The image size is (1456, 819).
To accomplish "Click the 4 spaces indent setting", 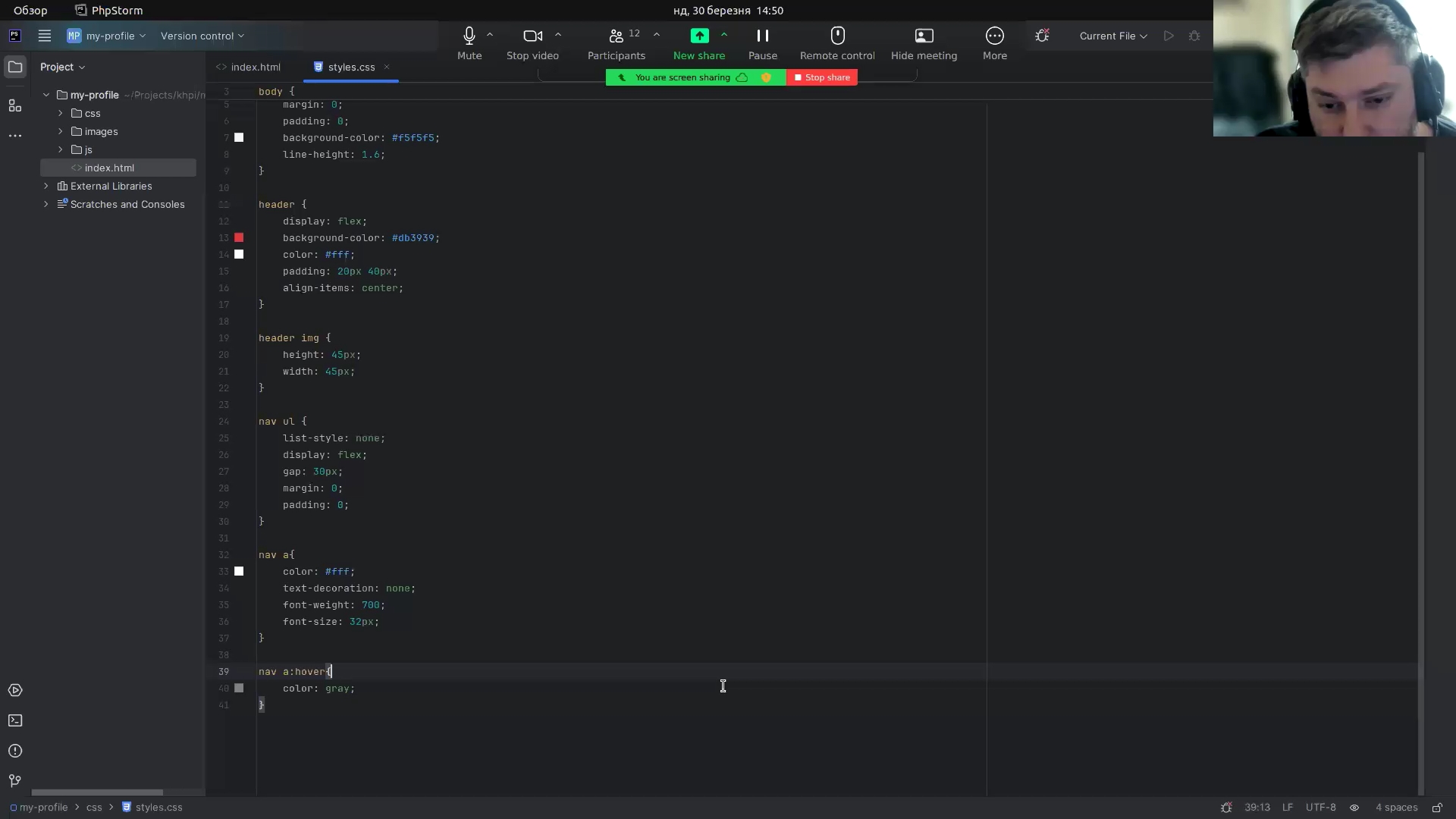I will (x=1396, y=808).
